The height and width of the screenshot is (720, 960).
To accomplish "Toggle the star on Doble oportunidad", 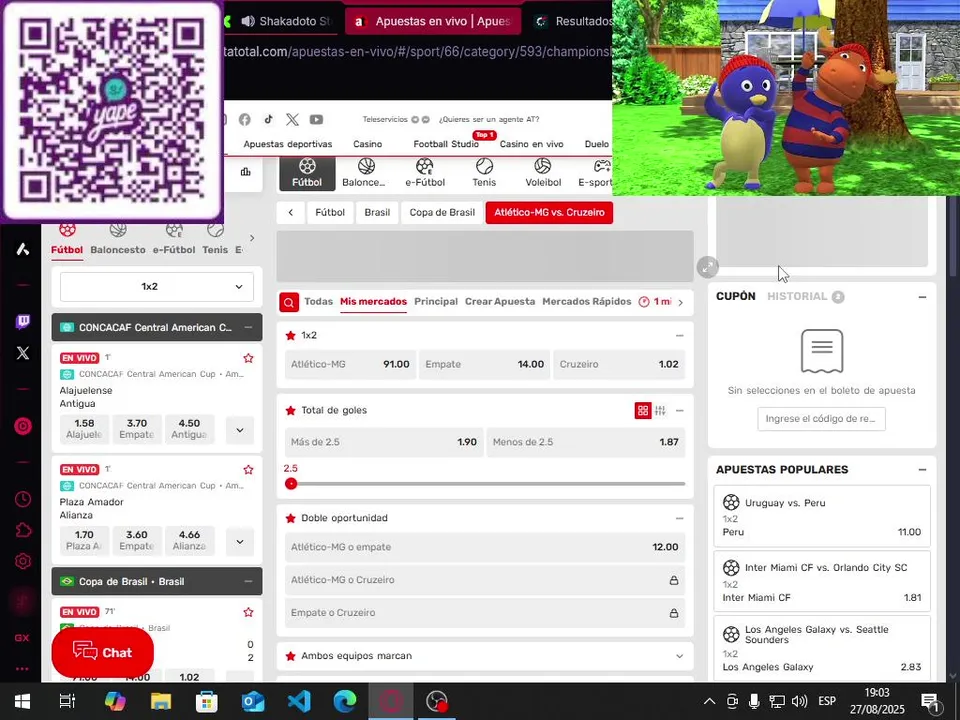I will point(291,518).
